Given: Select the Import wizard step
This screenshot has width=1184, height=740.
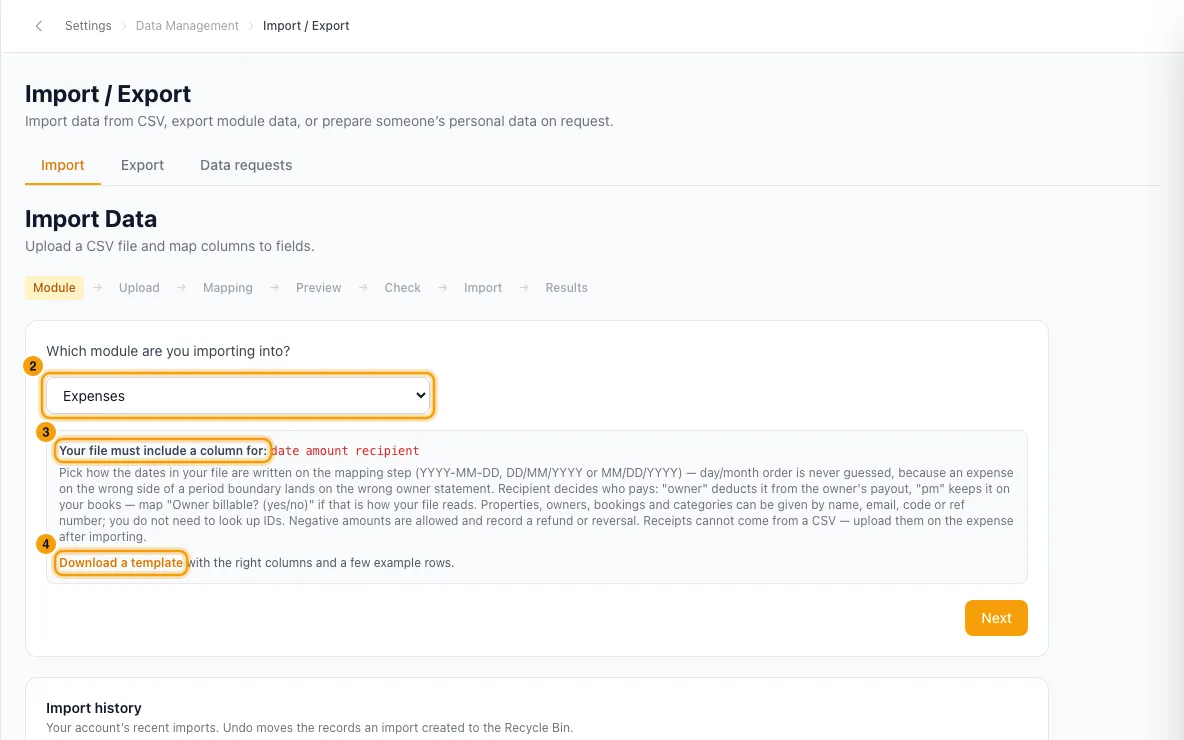Looking at the screenshot, I should (483, 288).
